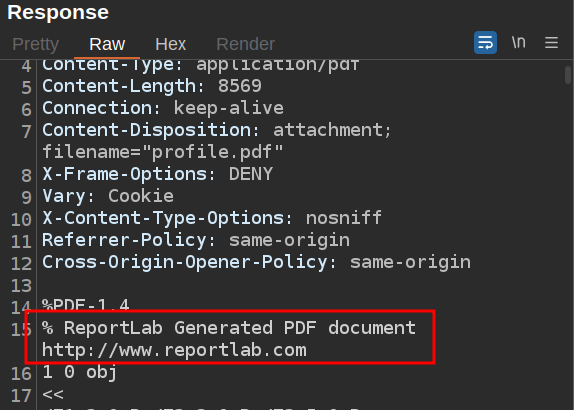This screenshot has height=410, width=574.
Task: Switch to the Render tab
Action: pyautogui.click(x=246, y=44)
